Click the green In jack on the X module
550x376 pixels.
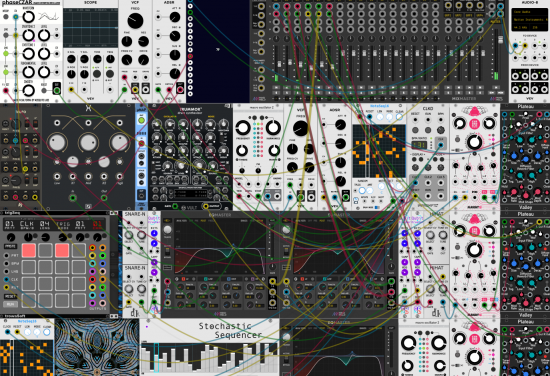[x=73, y=197]
